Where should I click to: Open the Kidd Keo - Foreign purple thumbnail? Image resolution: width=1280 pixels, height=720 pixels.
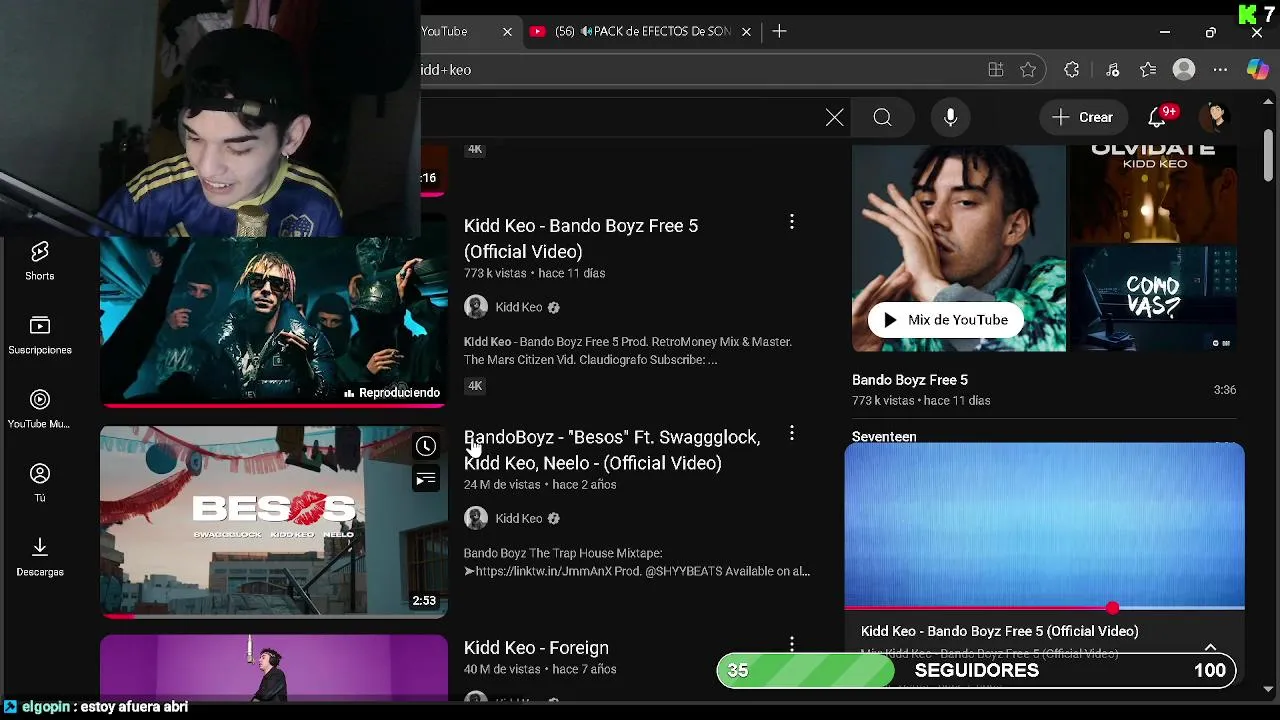coord(273,667)
